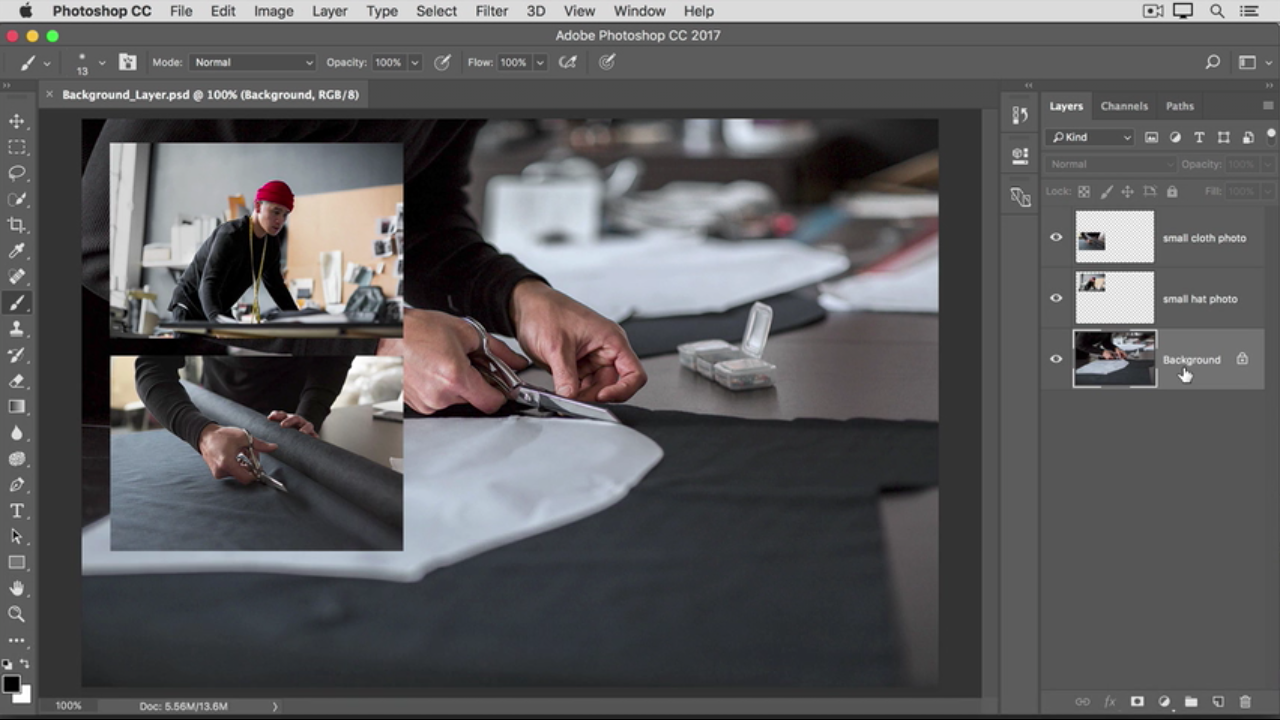Delete layer using trash icon
Screen dimensions: 1280x720
tap(1245, 702)
